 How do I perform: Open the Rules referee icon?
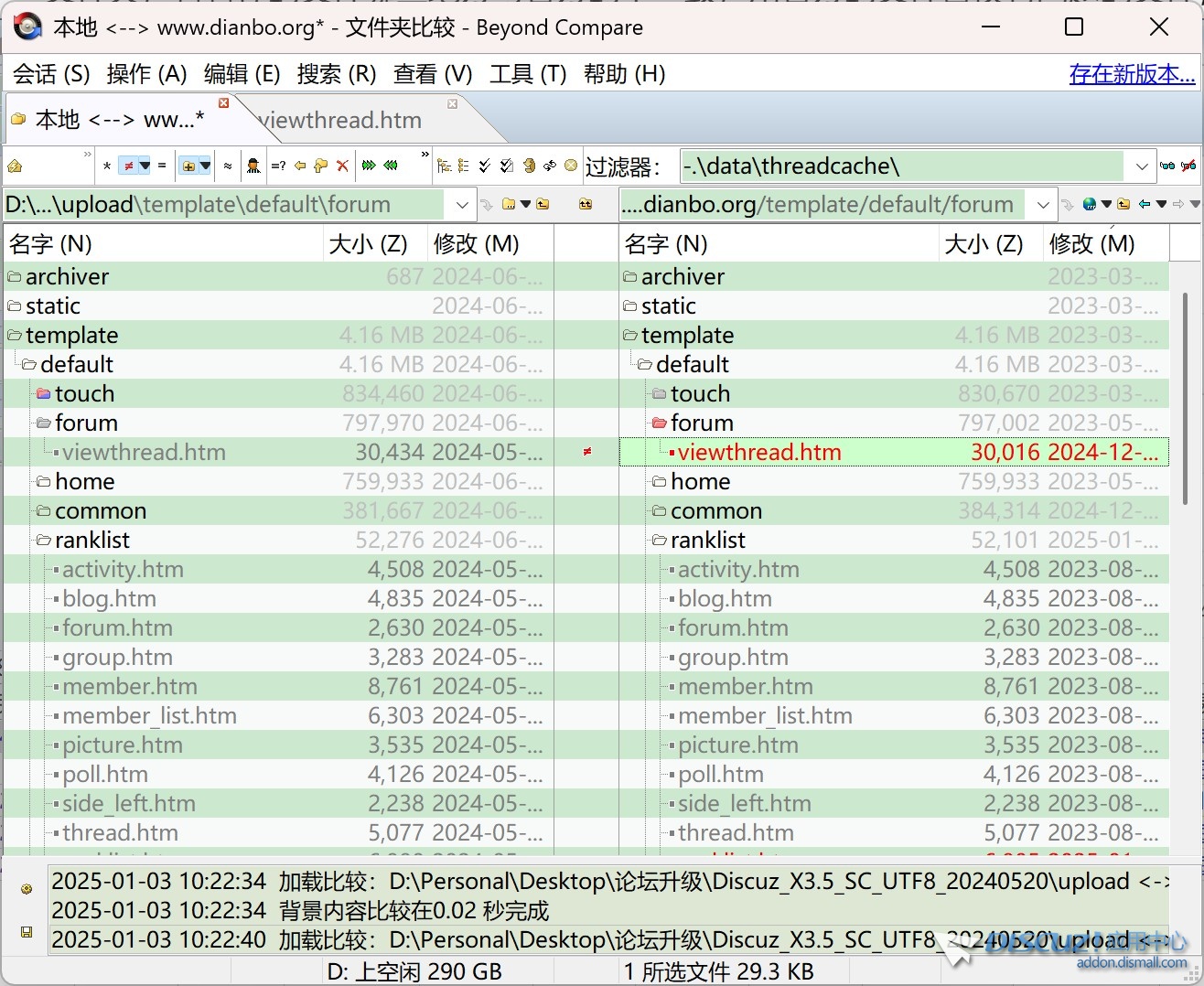click(x=253, y=166)
